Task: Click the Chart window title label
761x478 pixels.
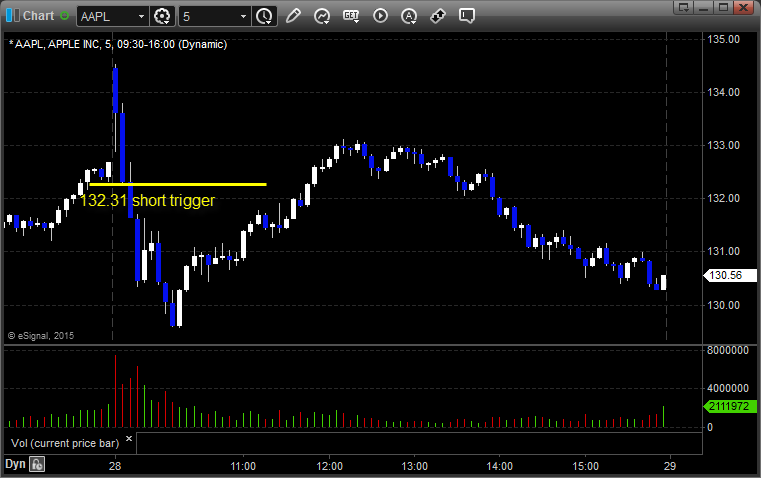Action: pyautogui.click(x=39, y=16)
